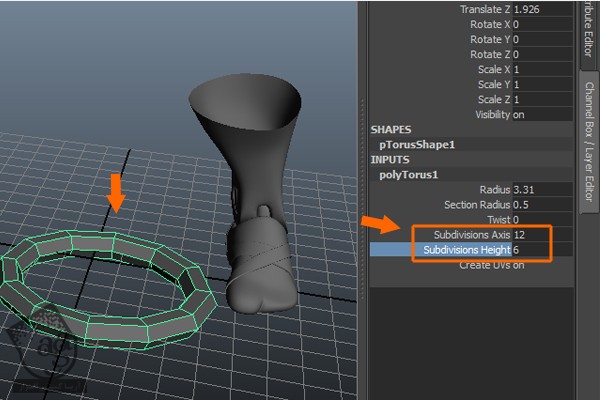Image resolution: width=600 pixels, height=400 pixels.
Task: Select the Scale X value field
Action: 542,69
